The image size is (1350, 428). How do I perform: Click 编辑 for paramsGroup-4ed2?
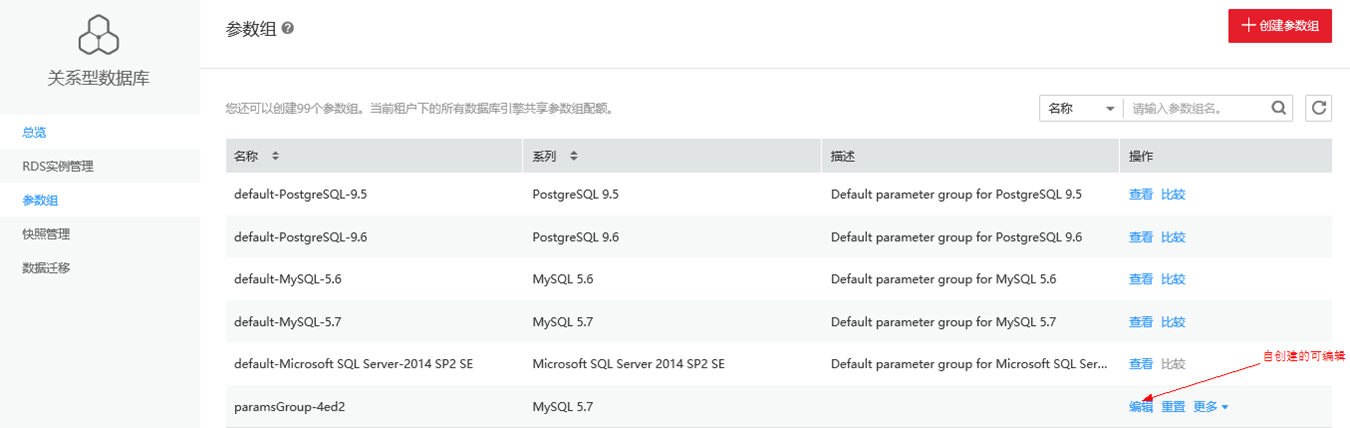(x=1141, y=407)
